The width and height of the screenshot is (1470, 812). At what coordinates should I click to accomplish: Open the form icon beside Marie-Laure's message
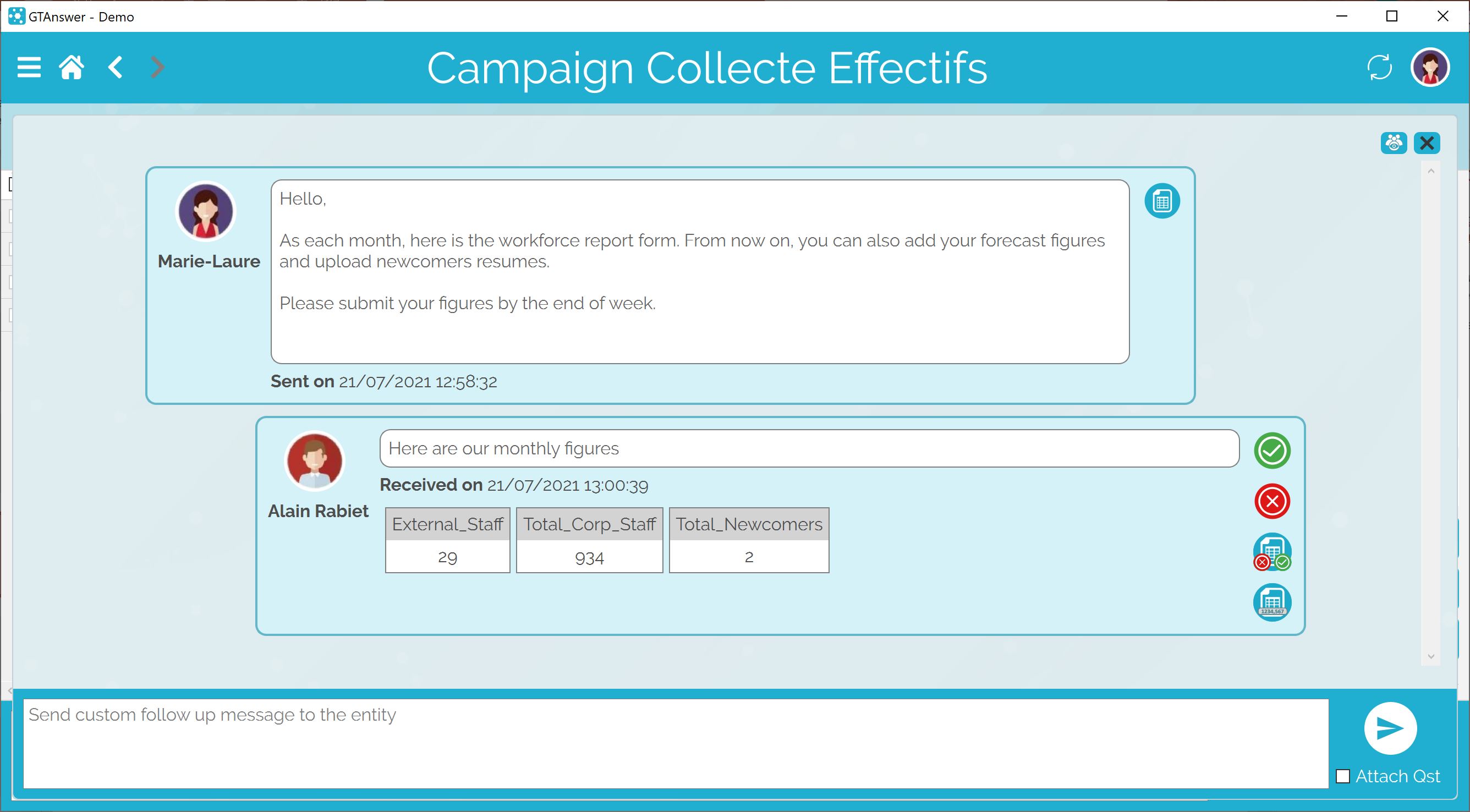[x=1162, y=201]
